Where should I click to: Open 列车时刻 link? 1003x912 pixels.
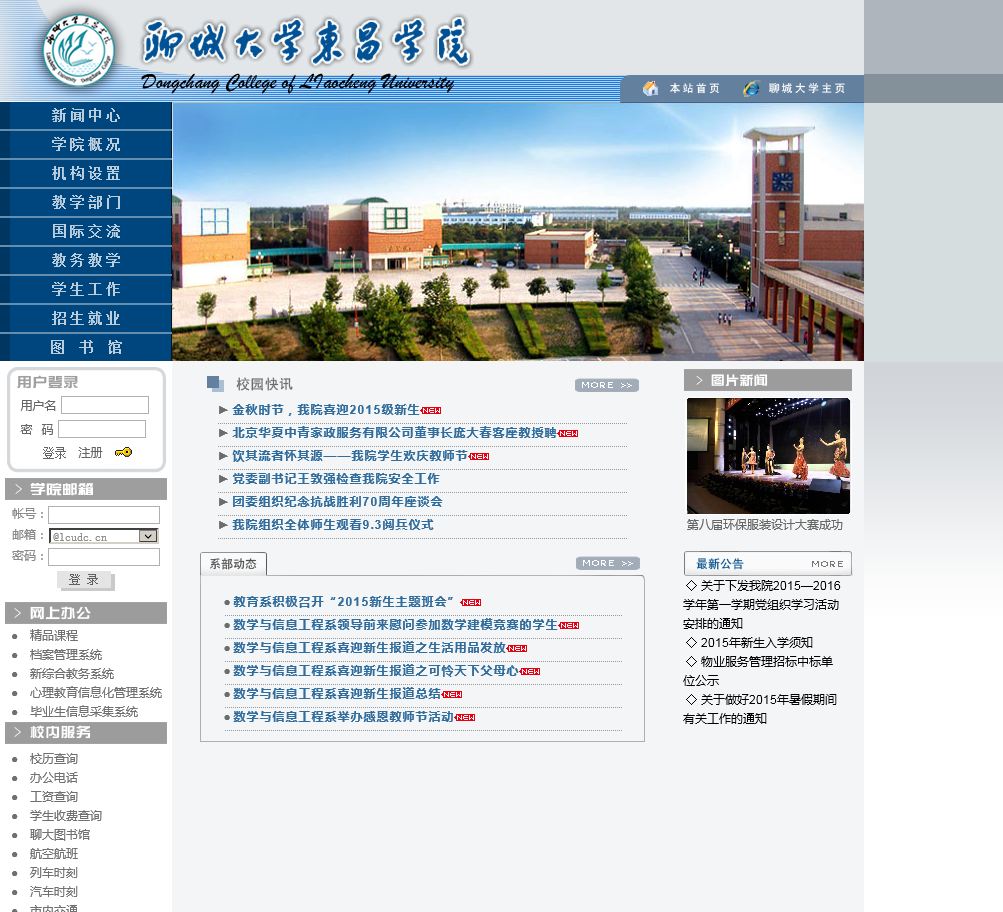pyautogui.click(x=54, y=873)
